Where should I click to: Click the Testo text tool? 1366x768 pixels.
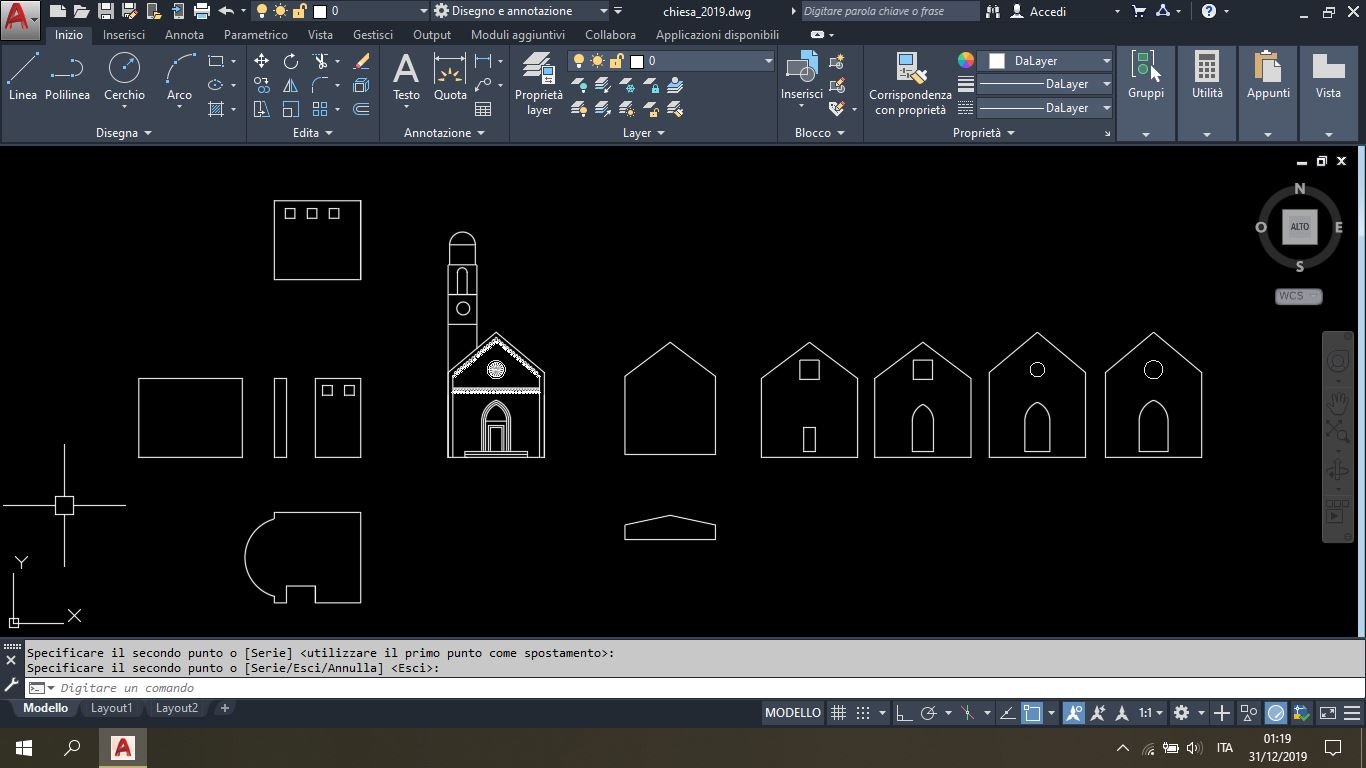click(406, 78)
